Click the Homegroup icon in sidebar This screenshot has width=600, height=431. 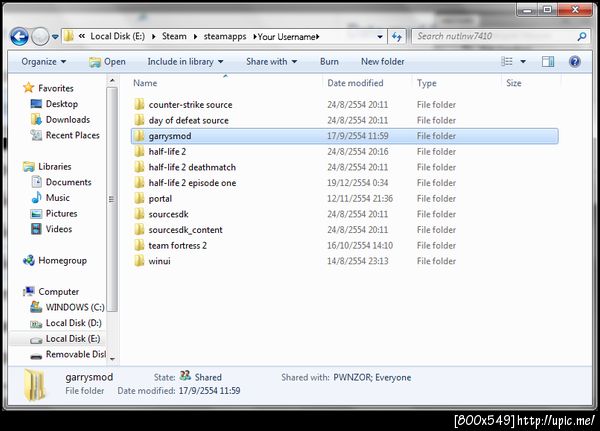point(29,261)
